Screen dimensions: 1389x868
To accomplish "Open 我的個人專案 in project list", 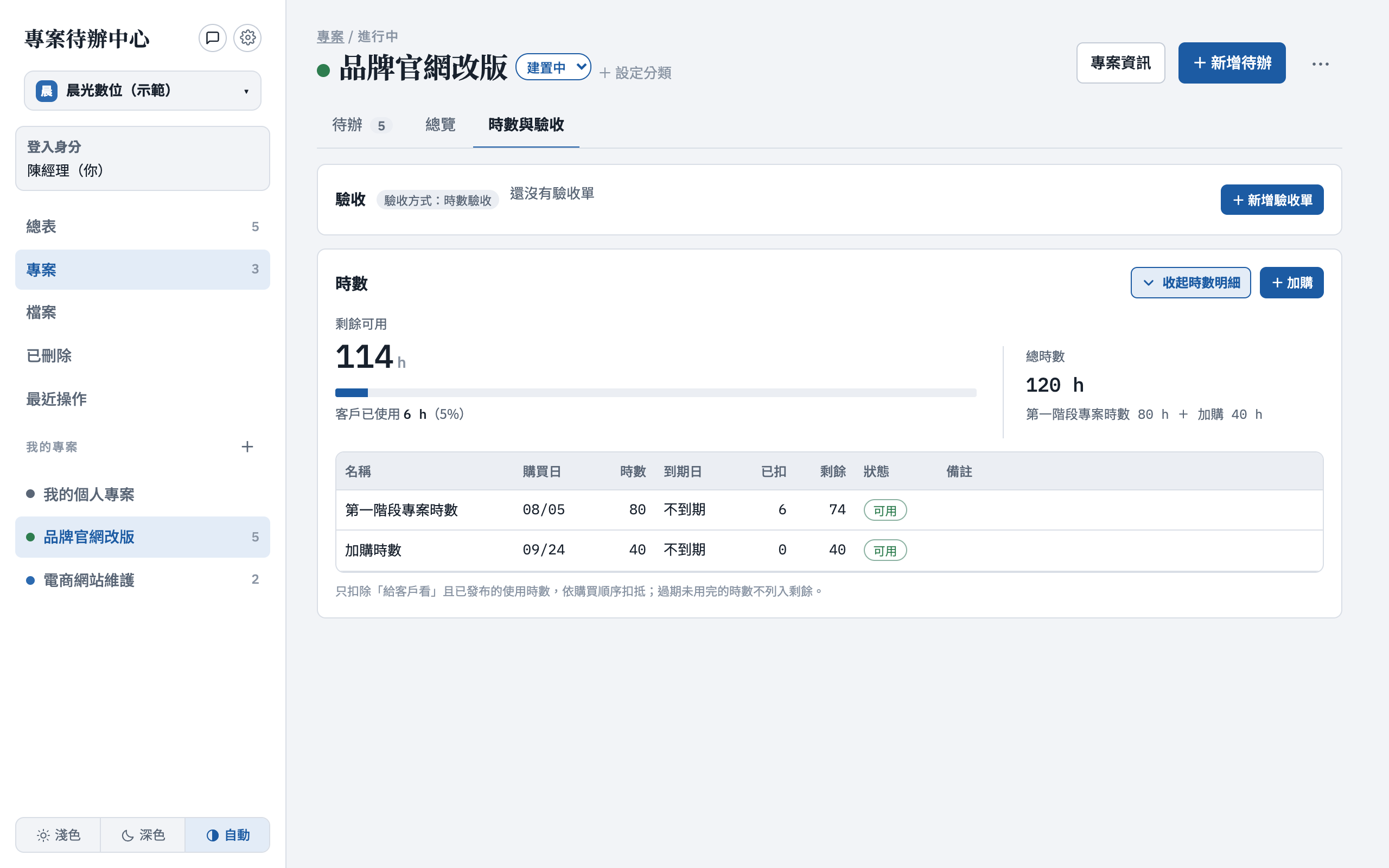I will [142, 494].
